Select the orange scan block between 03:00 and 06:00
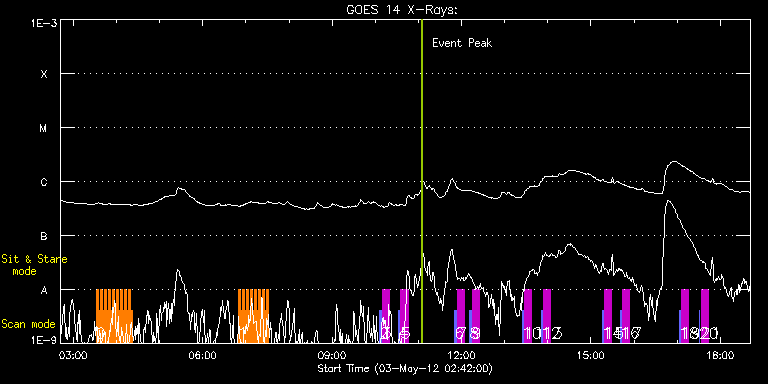Image resolution: width=768 pixels, height=384 pixels. click(x=114, y=316)
